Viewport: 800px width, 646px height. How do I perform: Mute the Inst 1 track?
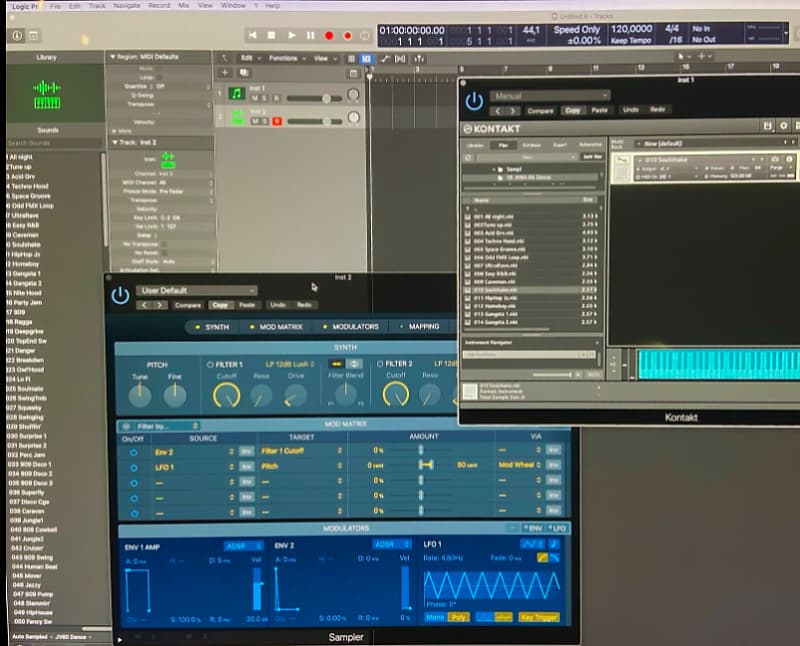pos(254,97)
